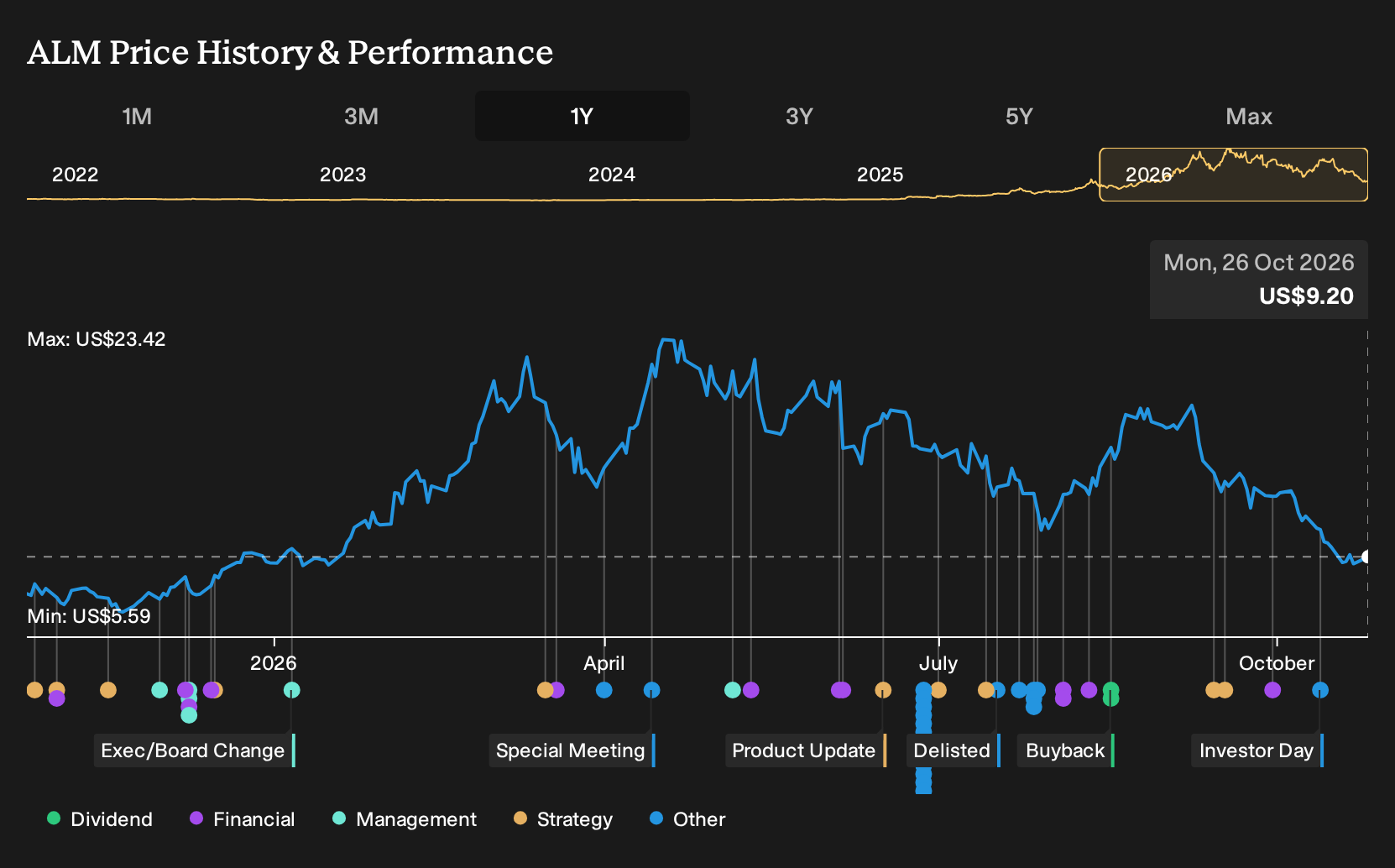Toggle the Financial legend filter

pyautogui.click(x=243, y=819)
